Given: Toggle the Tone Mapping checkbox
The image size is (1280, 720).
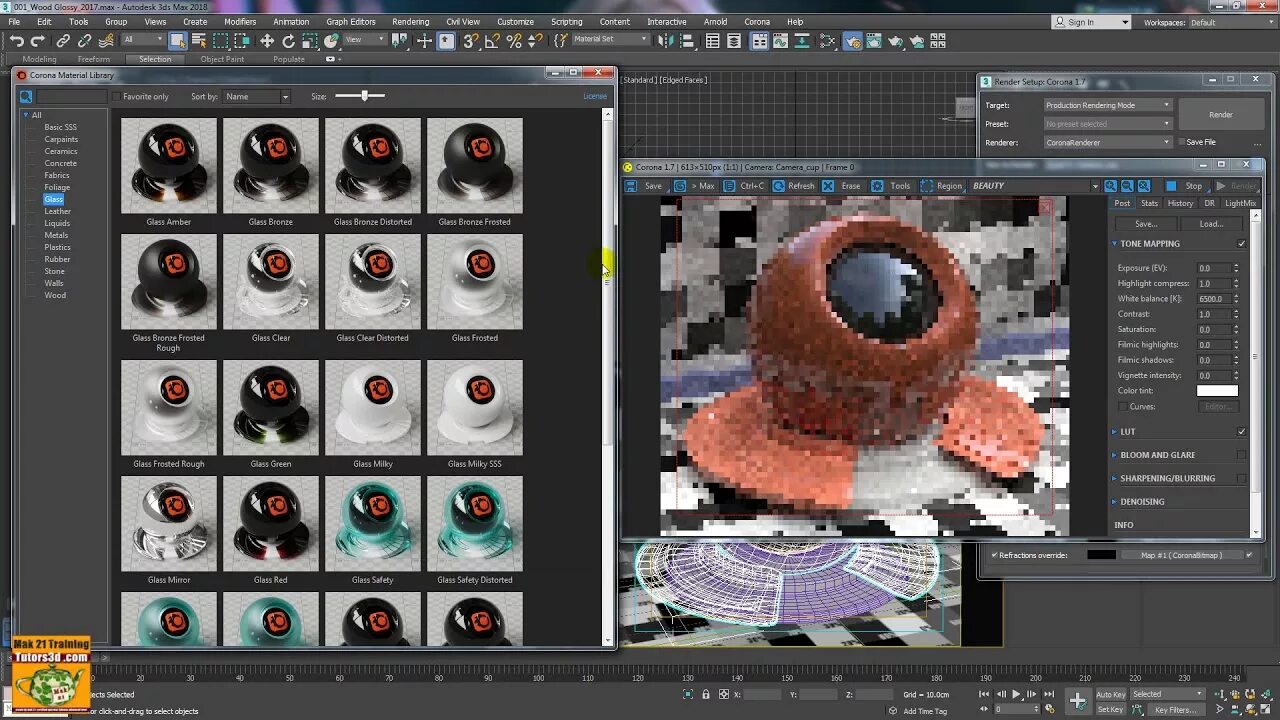Looking at the screenshot, I should point(1242,244).
